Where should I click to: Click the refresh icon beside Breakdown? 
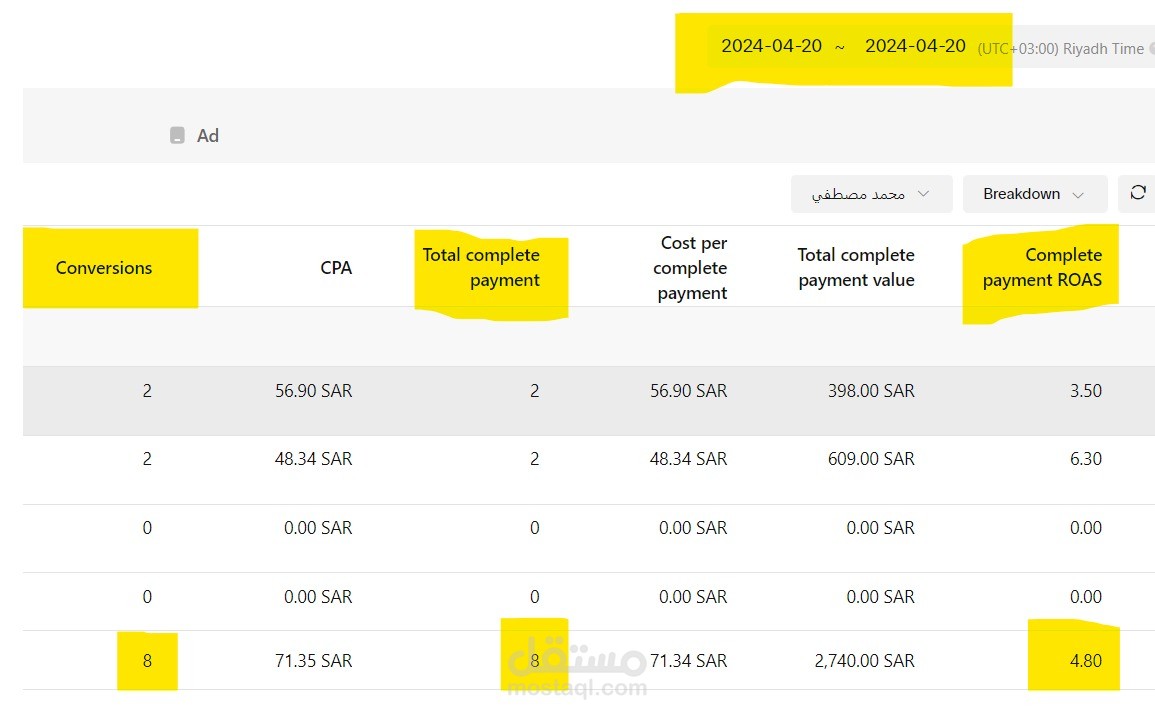tap(1138, 193)
